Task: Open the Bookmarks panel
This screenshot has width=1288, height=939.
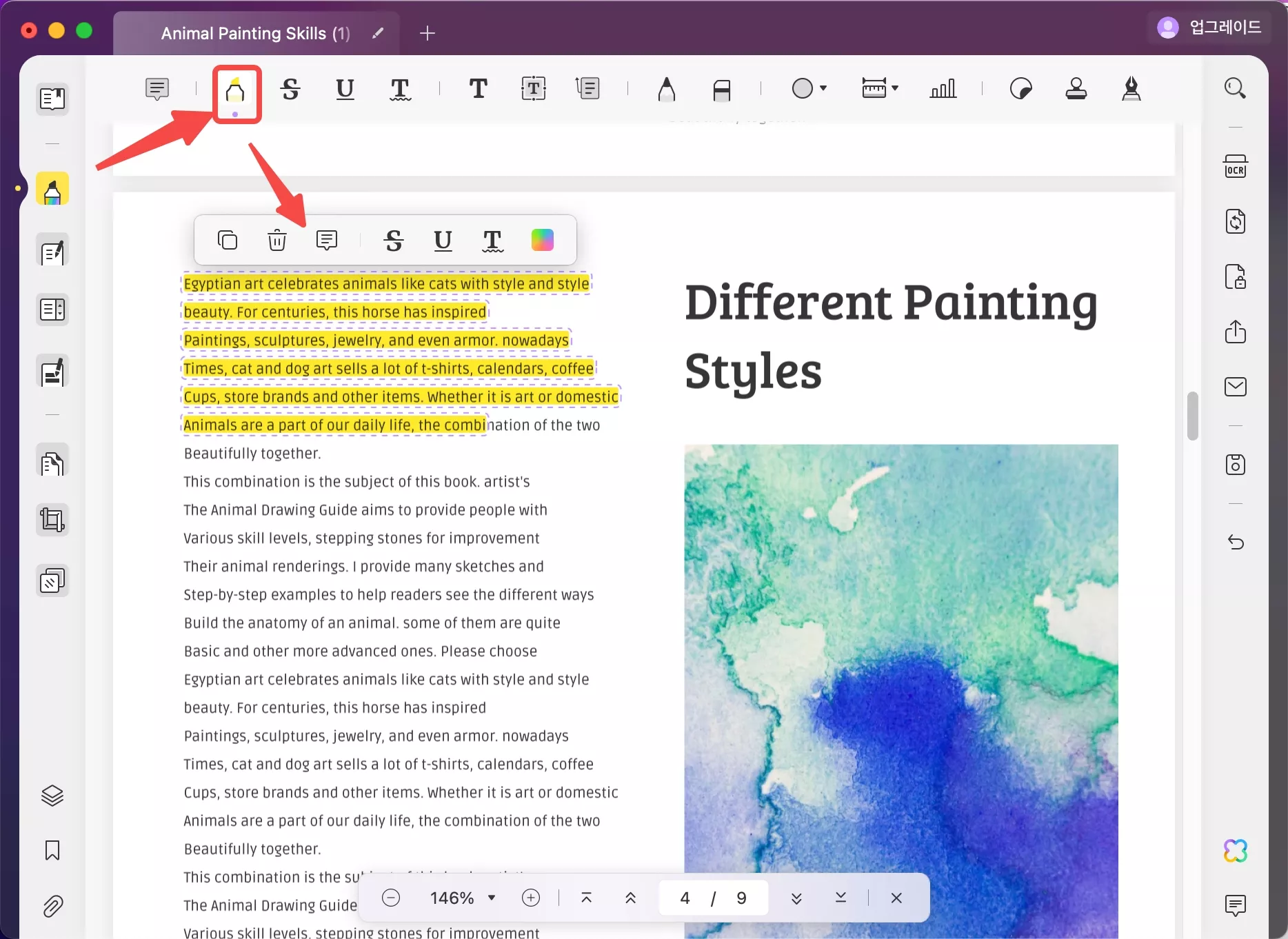Action: click(x=52, y=850)
